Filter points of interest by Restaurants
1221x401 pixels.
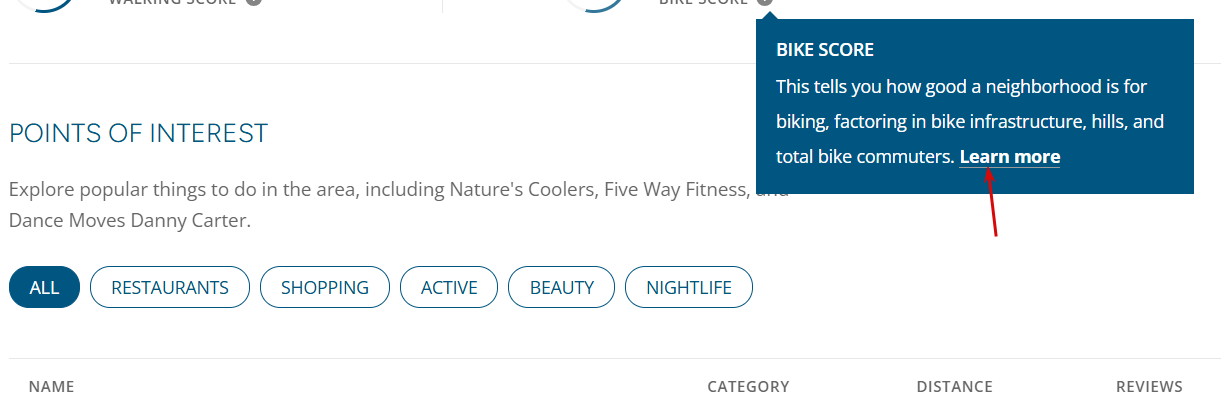pos(170,288)
